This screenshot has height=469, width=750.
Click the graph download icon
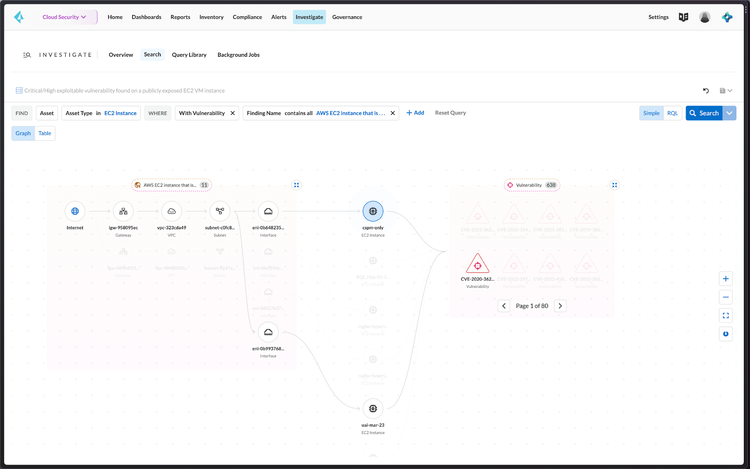click(x=726, y=334)
